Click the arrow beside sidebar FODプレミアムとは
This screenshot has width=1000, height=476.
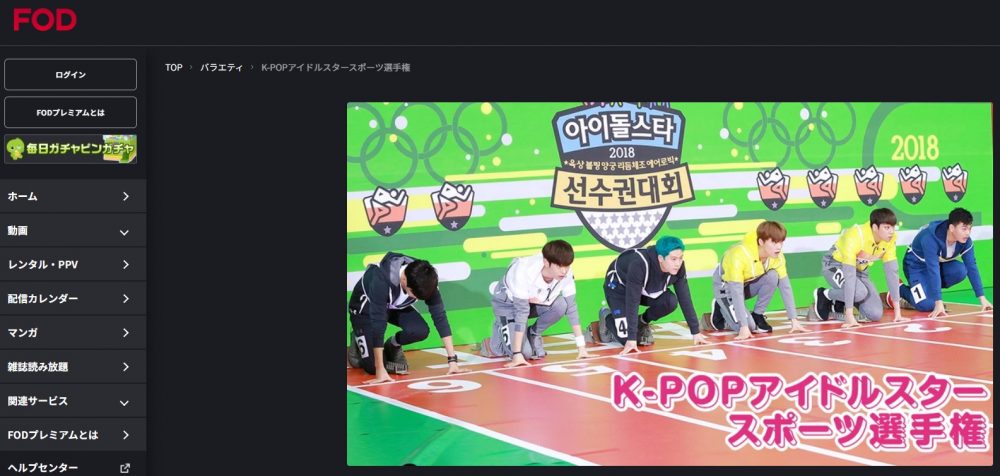point(126,435)
